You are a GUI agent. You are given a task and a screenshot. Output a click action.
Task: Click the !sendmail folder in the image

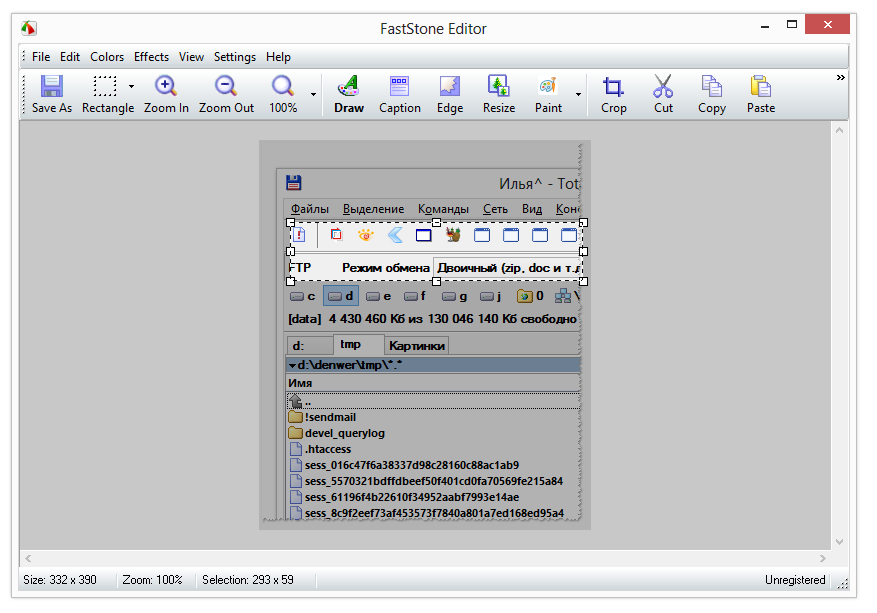tap(322, 417)
